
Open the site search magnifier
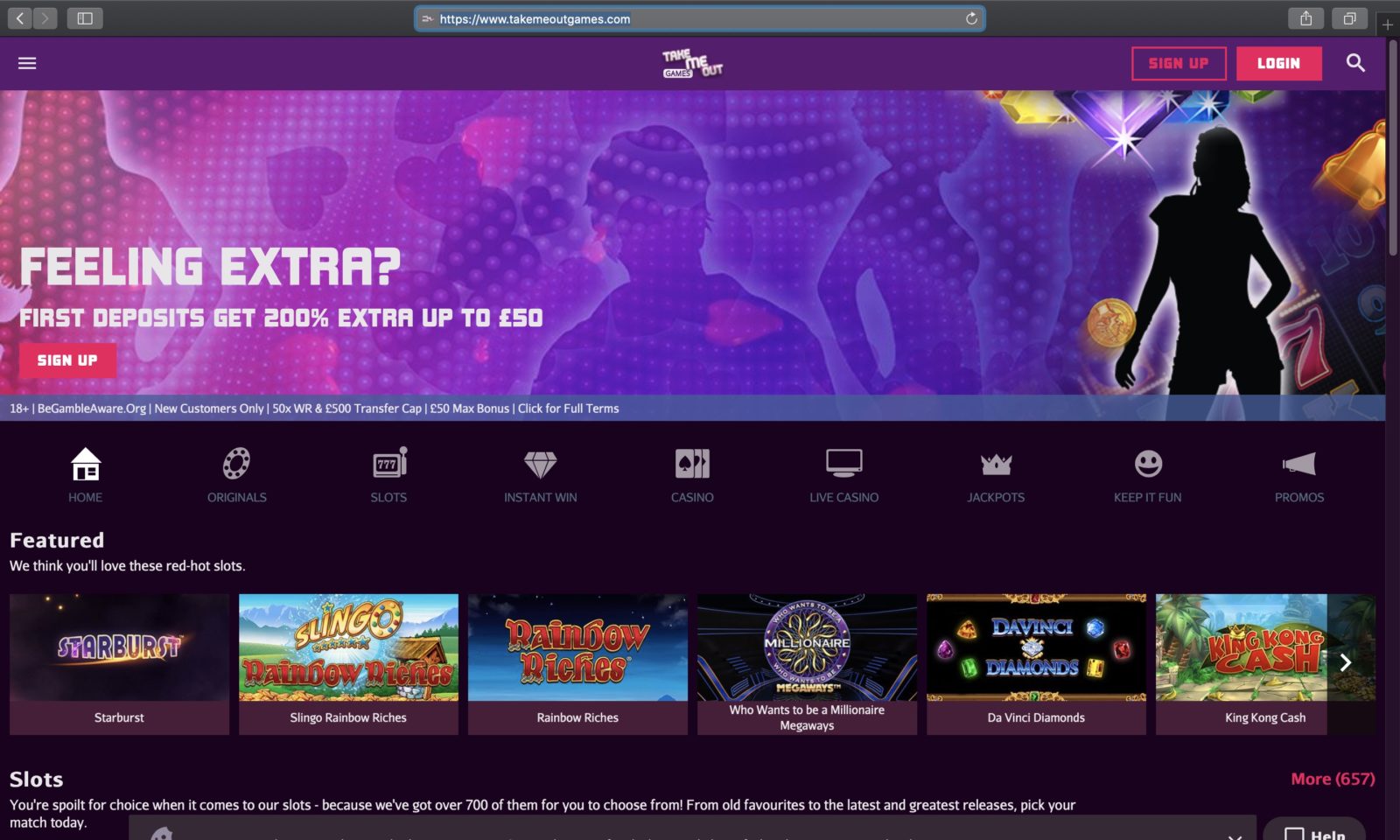pyautogui.click(x=1355, y=63)
